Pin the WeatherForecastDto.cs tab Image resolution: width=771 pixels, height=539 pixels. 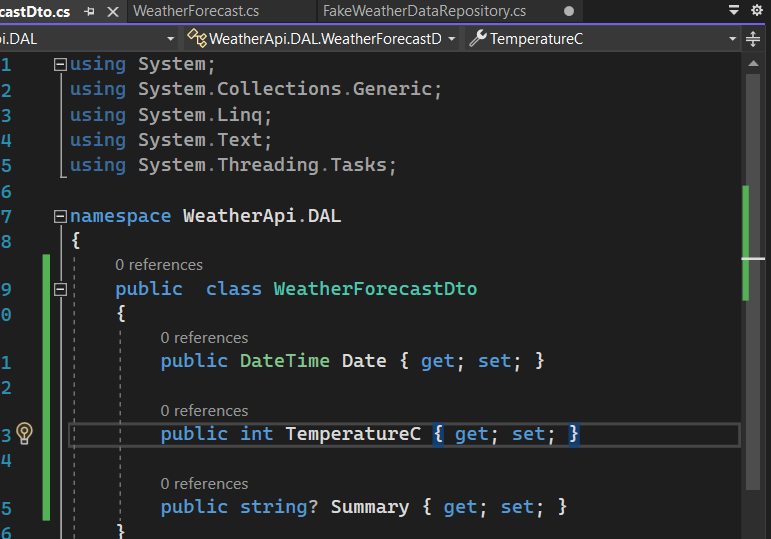89,11
